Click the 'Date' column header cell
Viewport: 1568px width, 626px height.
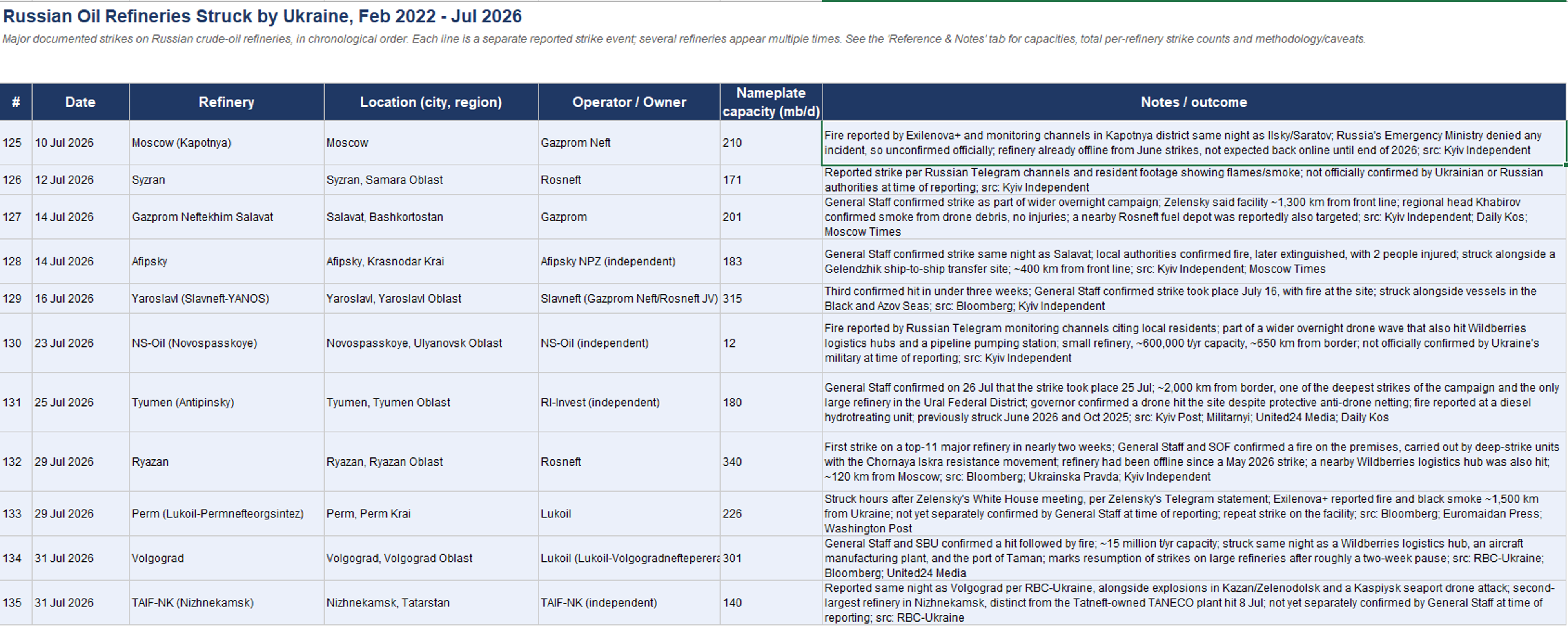pyautogui.click(x=80, y=102)
